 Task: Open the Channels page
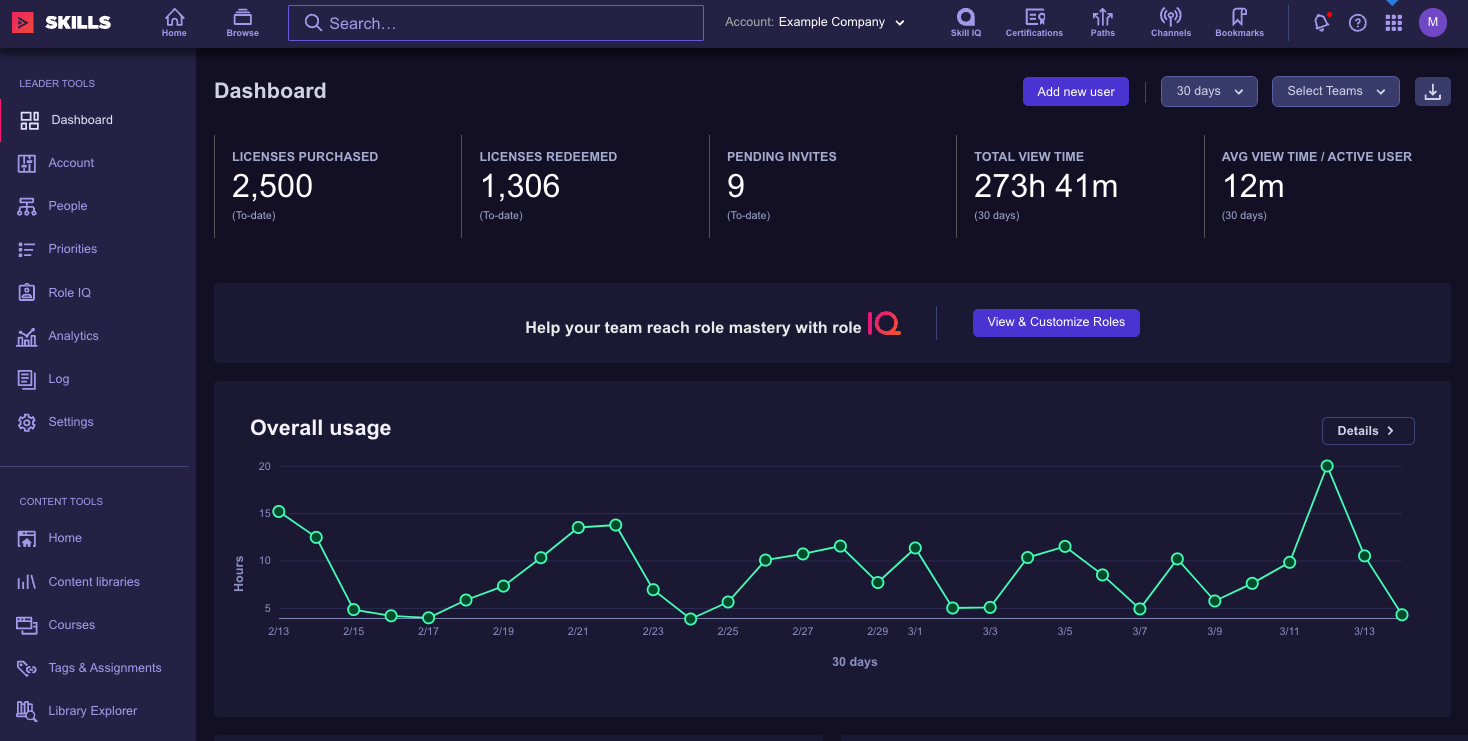(x=1169, y=22)
